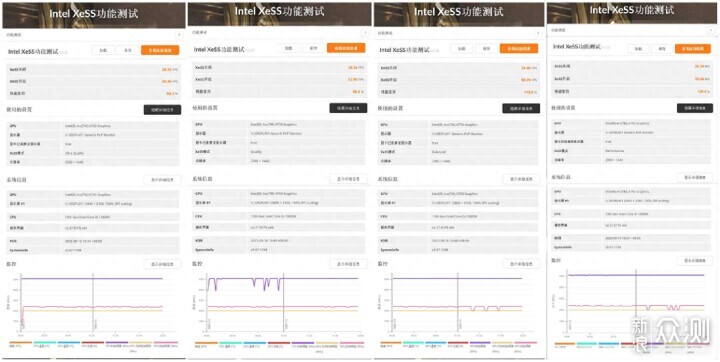
Task: Show 系统信息 details in Quality mode panel
Action: click(349, 178)
